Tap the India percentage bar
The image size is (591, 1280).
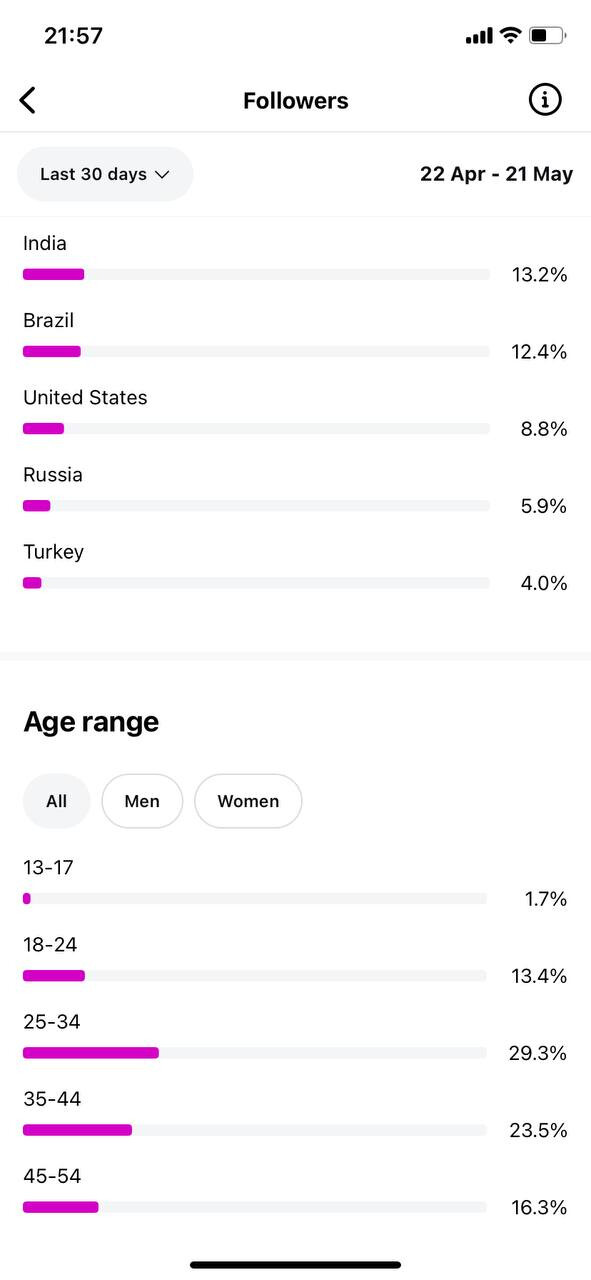coord(256,274)
